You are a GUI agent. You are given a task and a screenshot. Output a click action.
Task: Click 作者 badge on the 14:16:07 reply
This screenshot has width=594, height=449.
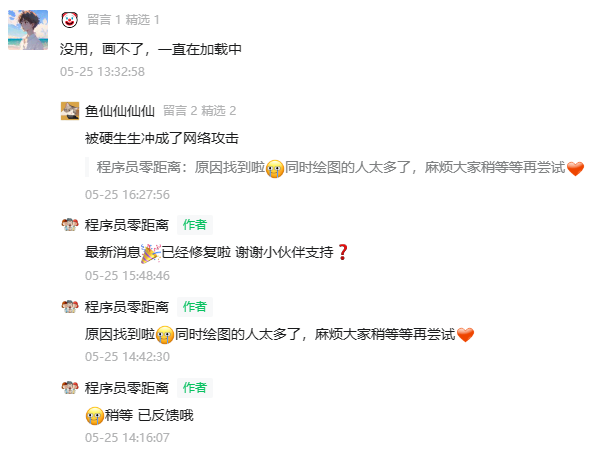coord(195,388)
